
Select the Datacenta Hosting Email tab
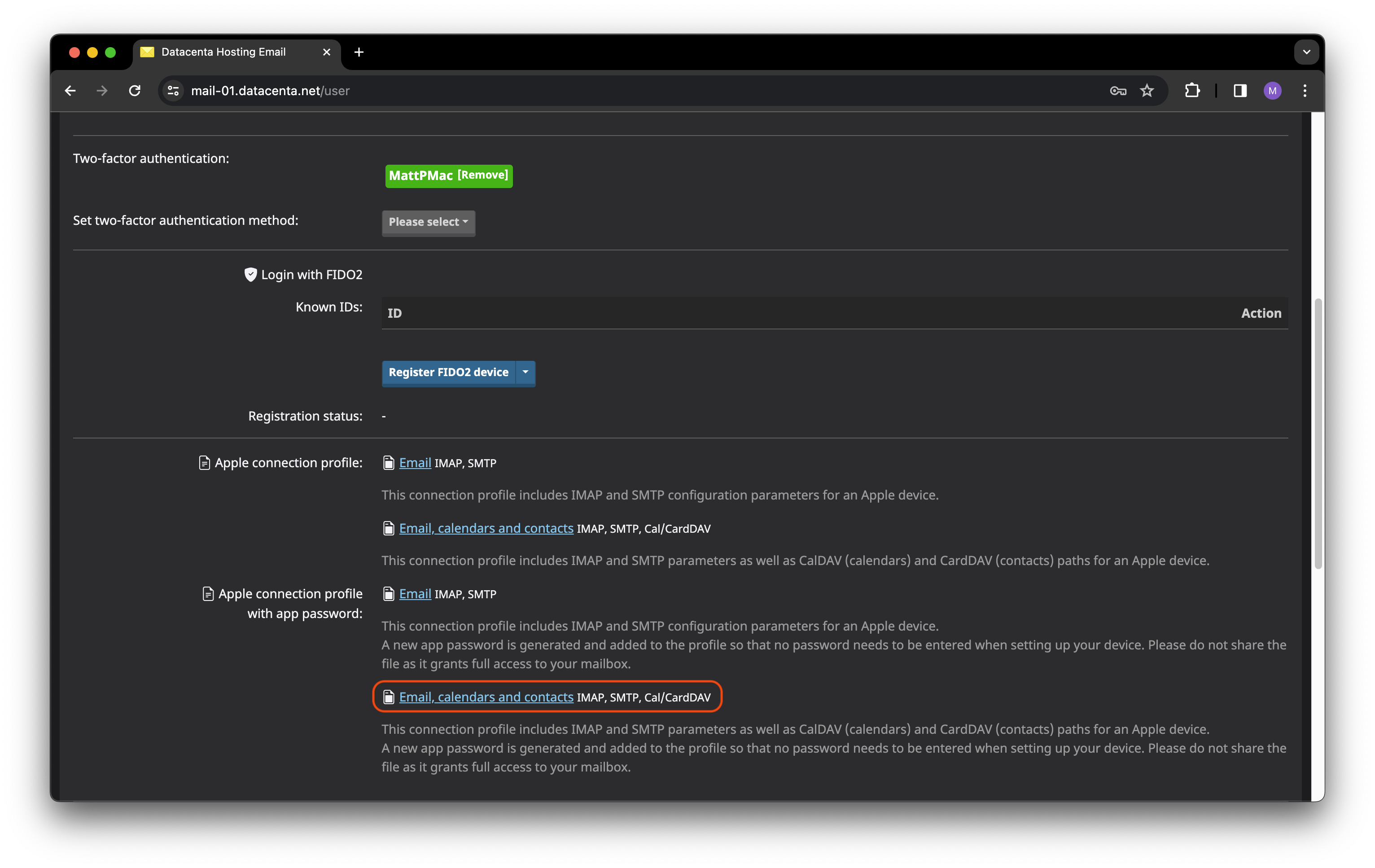(236, 53)
